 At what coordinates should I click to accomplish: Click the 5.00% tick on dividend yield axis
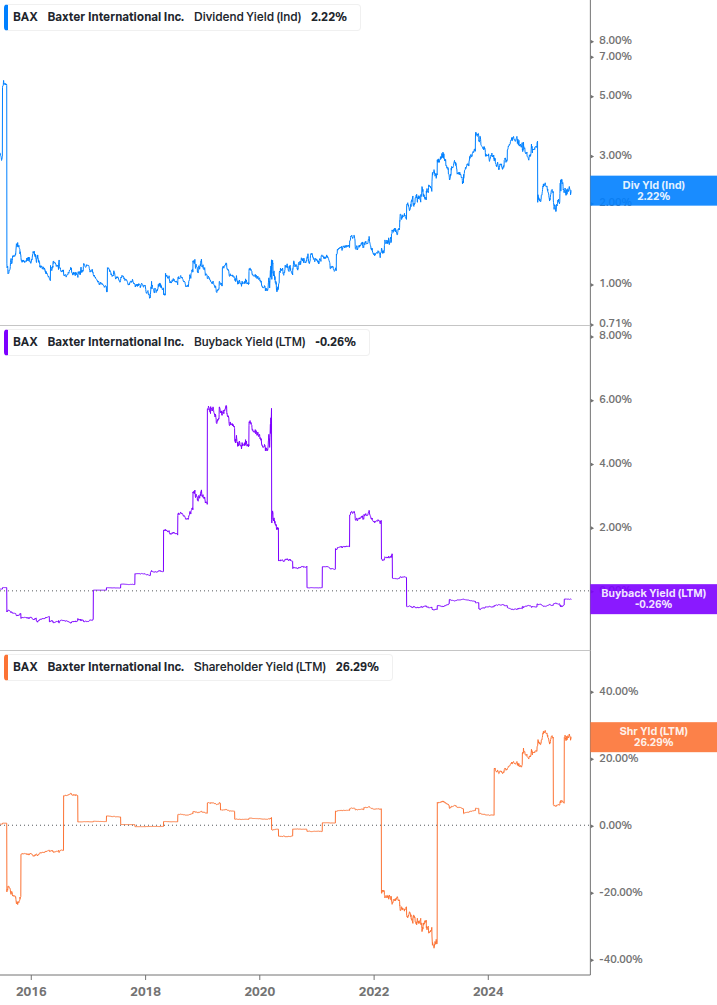click(x=615, y=96)
